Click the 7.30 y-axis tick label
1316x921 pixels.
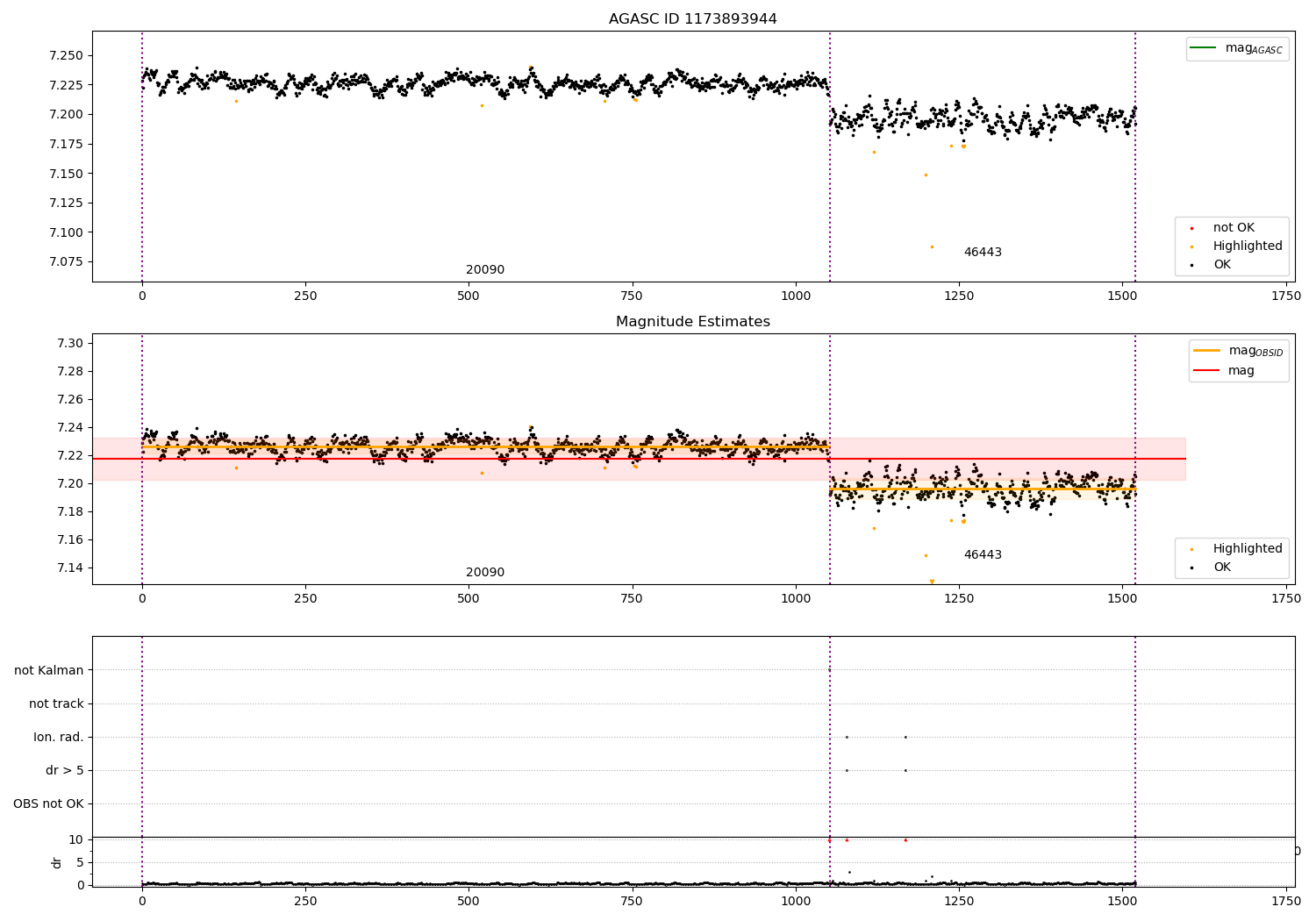point(70,344)
